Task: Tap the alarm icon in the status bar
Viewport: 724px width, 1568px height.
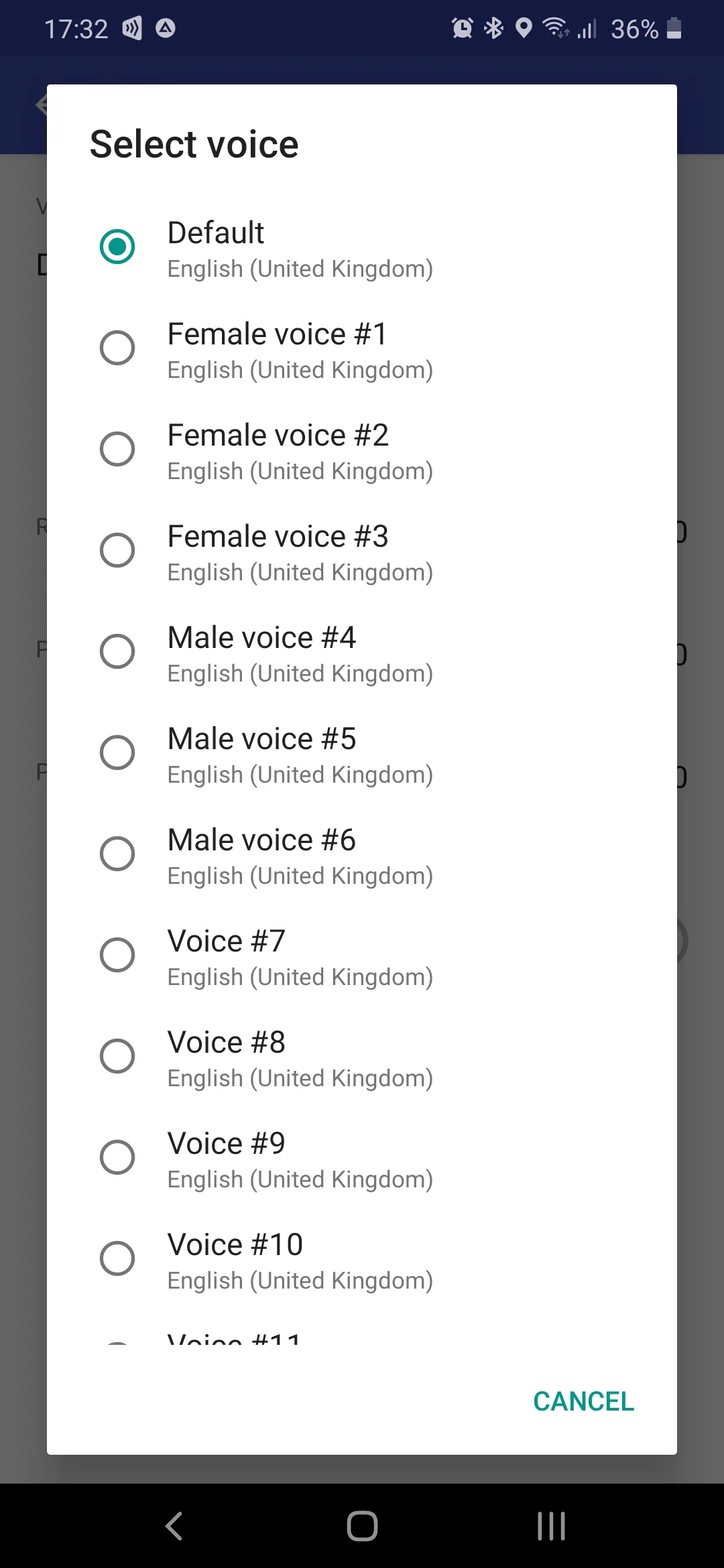Action: coord(462,28)
